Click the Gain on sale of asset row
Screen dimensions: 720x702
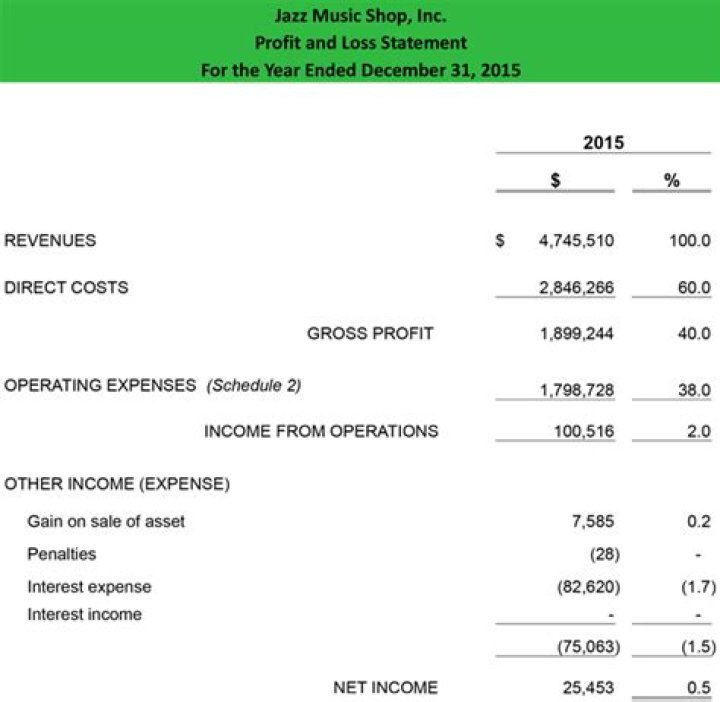pyautogui.click(x=106, y=521)
